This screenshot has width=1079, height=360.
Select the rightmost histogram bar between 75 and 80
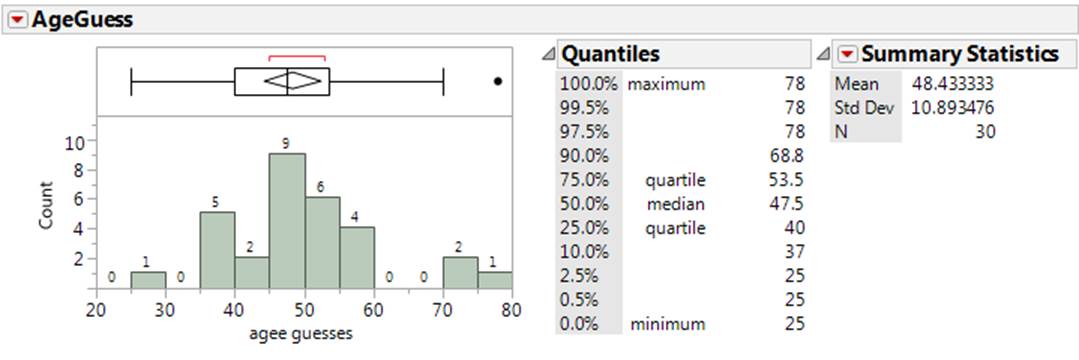click(495, 279)
